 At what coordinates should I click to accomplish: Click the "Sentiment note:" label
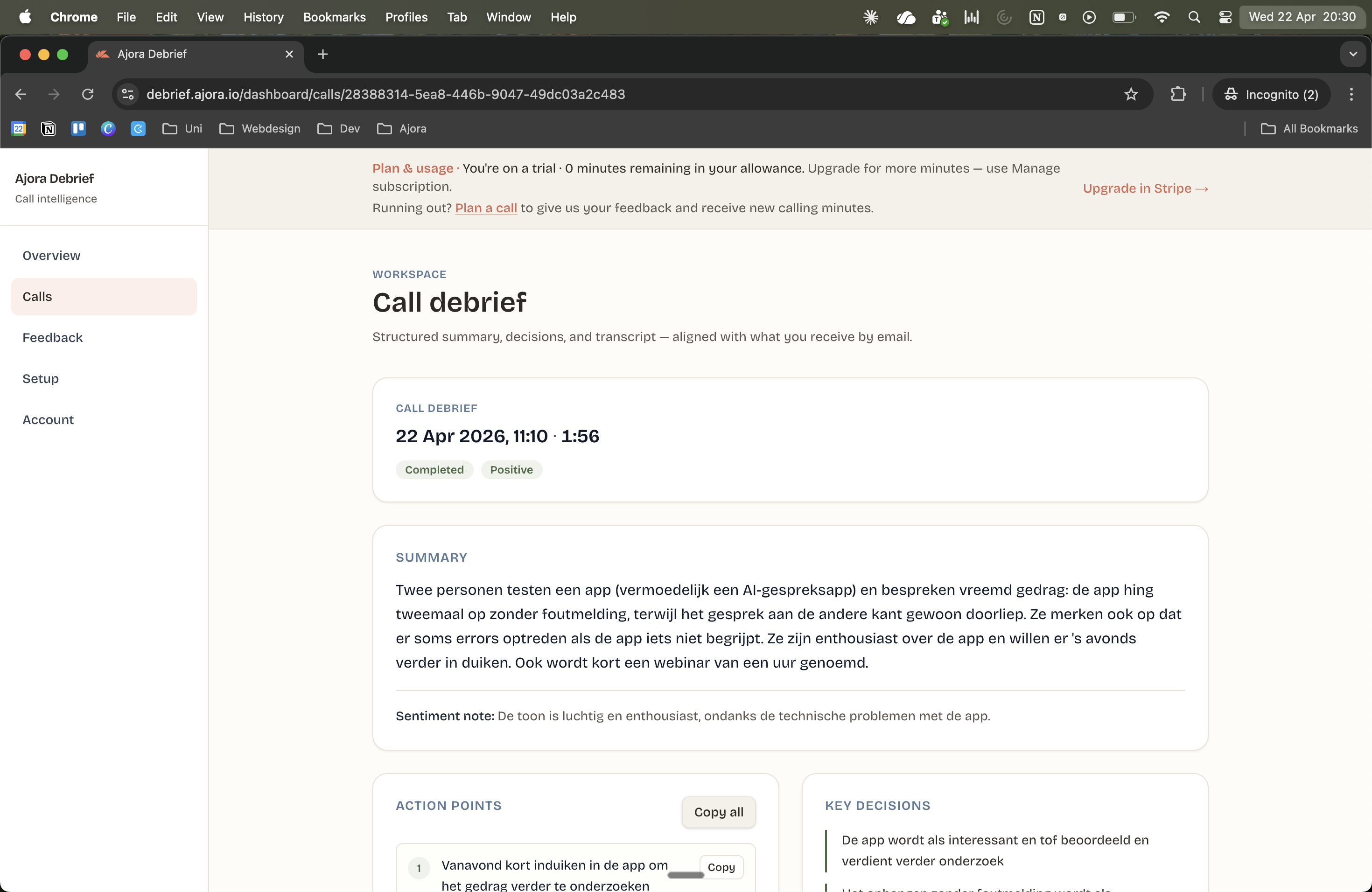(445, 716)
